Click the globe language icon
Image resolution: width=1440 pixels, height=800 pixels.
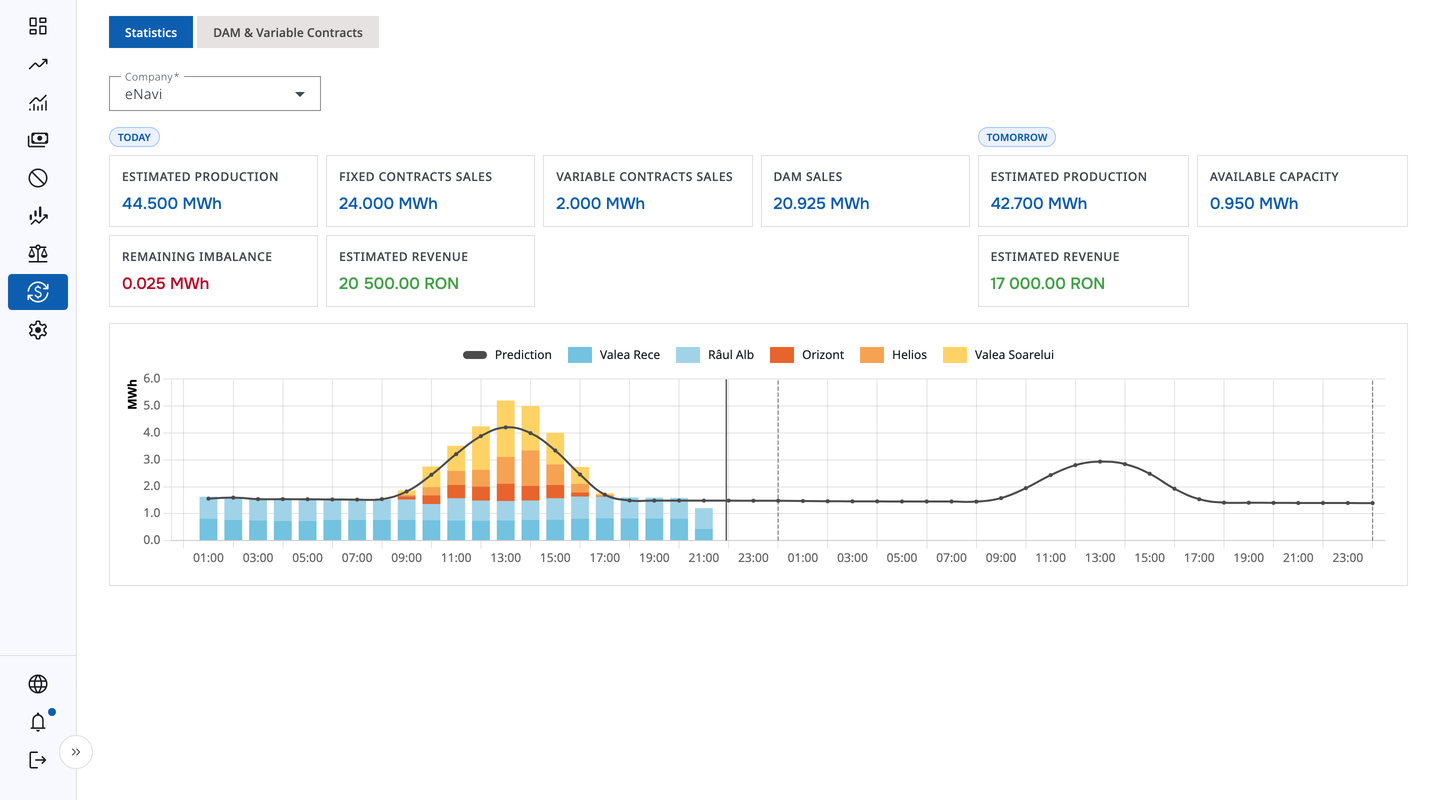pos(38,683)
